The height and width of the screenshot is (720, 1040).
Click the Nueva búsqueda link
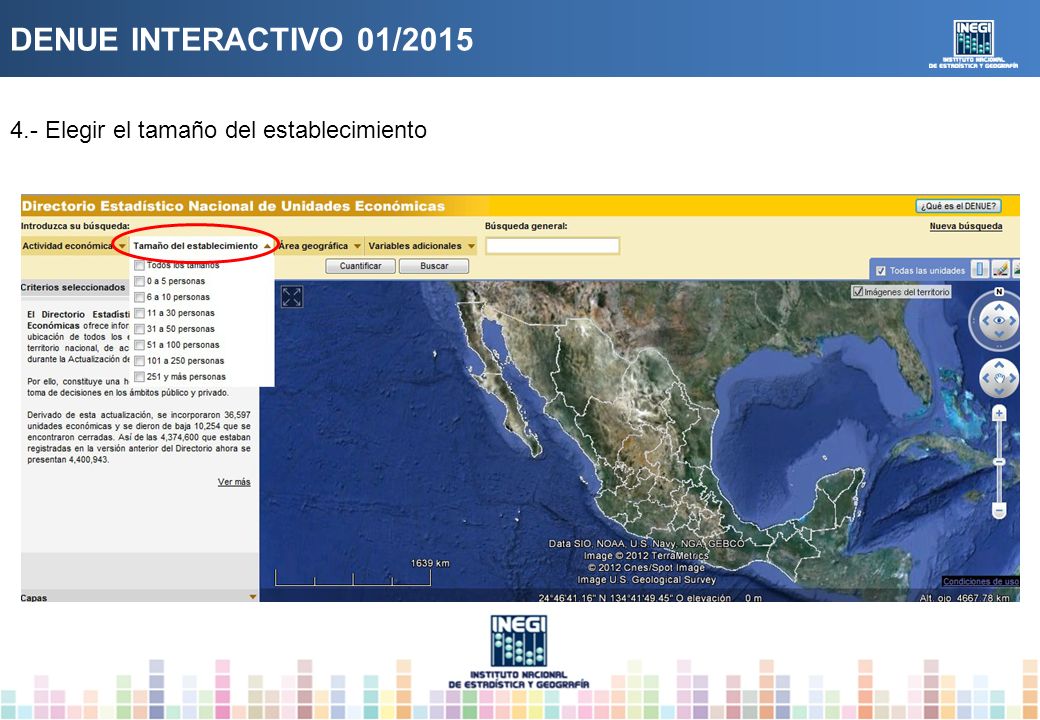pos(966,226)
